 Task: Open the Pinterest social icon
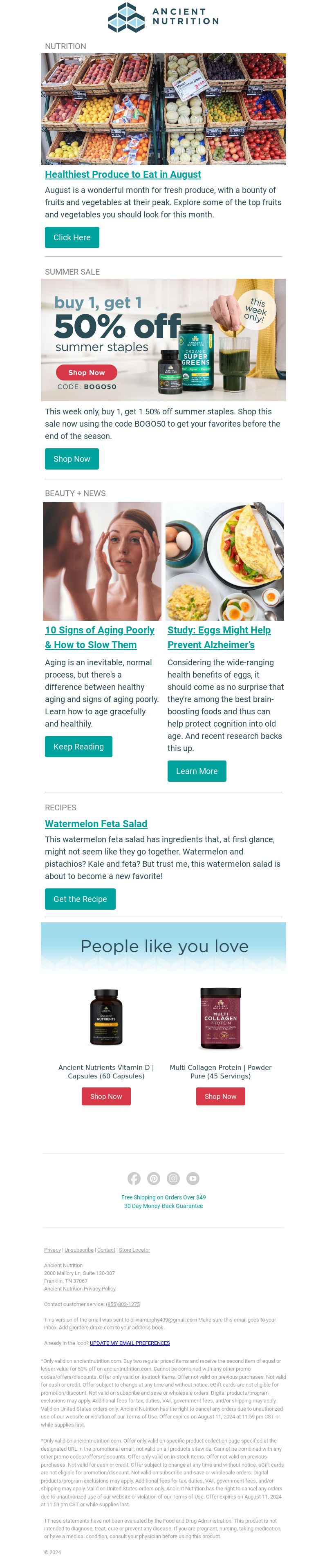click(153, 1179)
